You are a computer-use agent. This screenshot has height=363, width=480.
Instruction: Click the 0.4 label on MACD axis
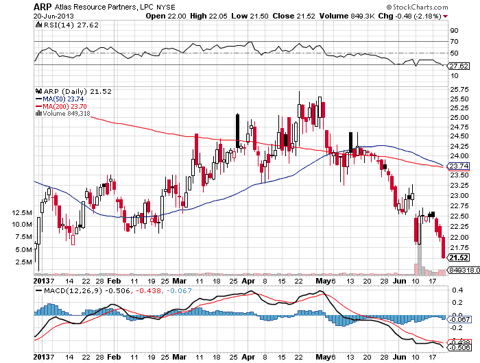457,290
